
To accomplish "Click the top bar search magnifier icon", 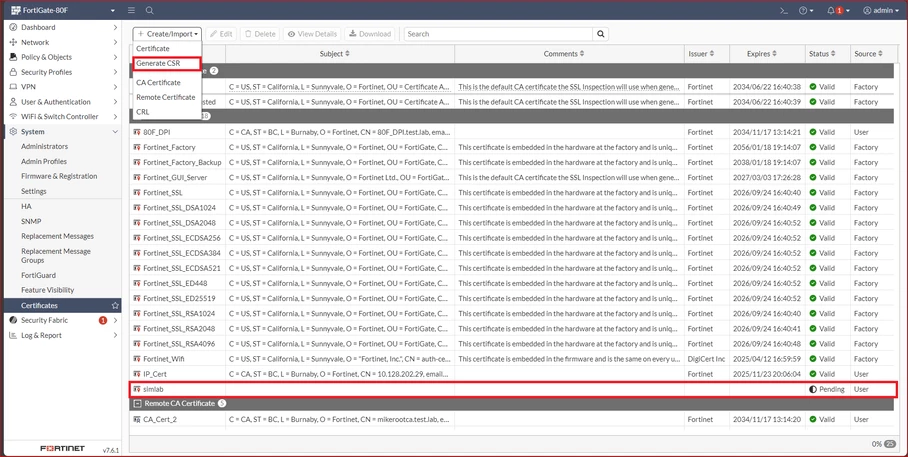I will pos(149,10).
